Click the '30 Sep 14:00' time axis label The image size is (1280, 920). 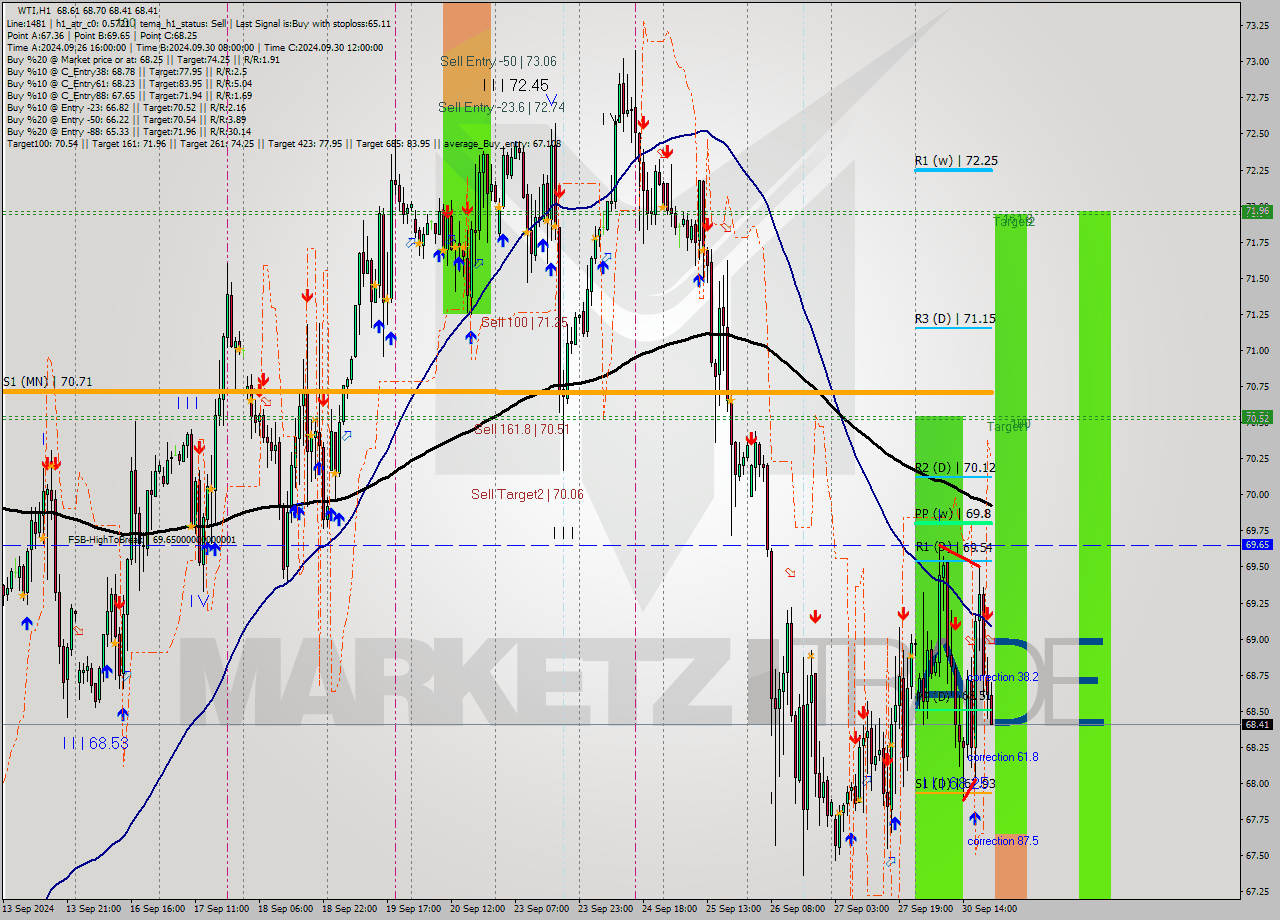990,909
